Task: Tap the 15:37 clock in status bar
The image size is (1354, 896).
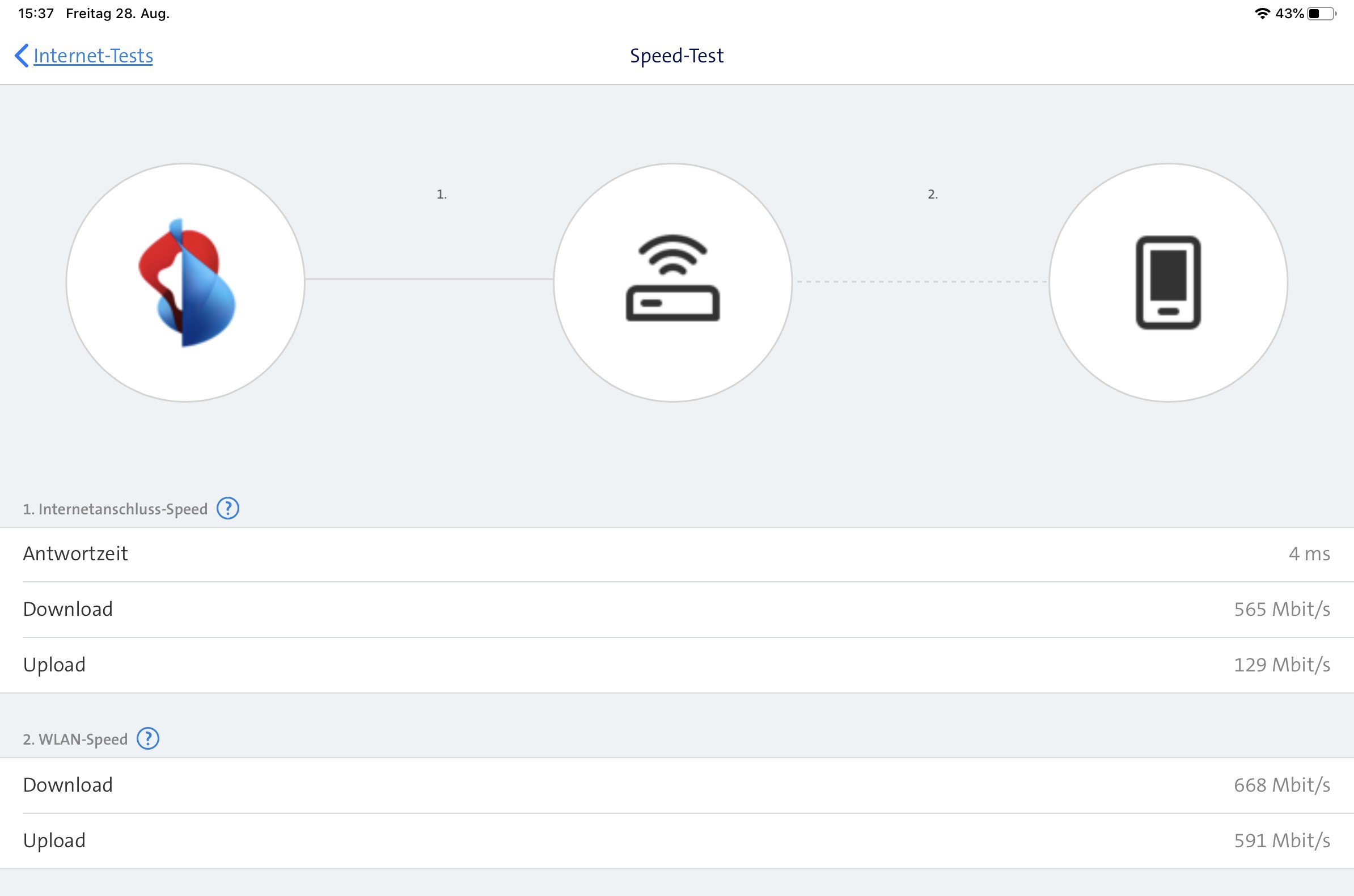Action: [x=35, y=13]
